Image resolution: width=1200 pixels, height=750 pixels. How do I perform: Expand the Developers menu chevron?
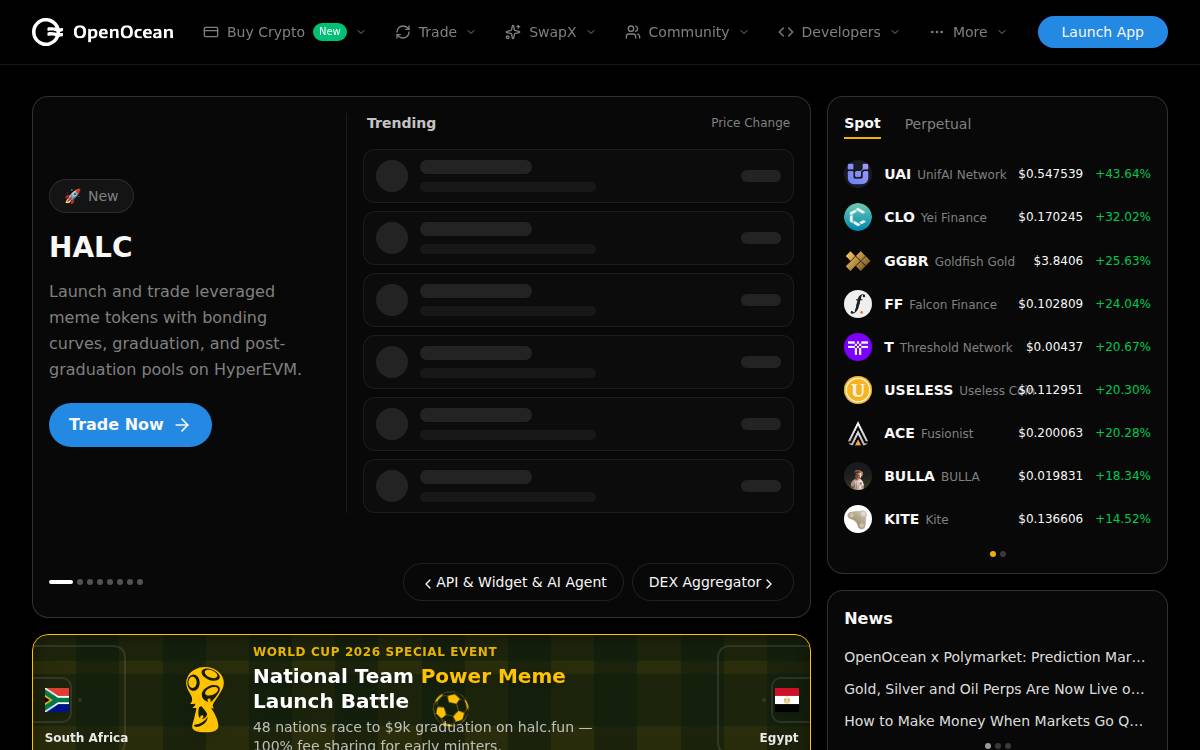pos(895,32)
